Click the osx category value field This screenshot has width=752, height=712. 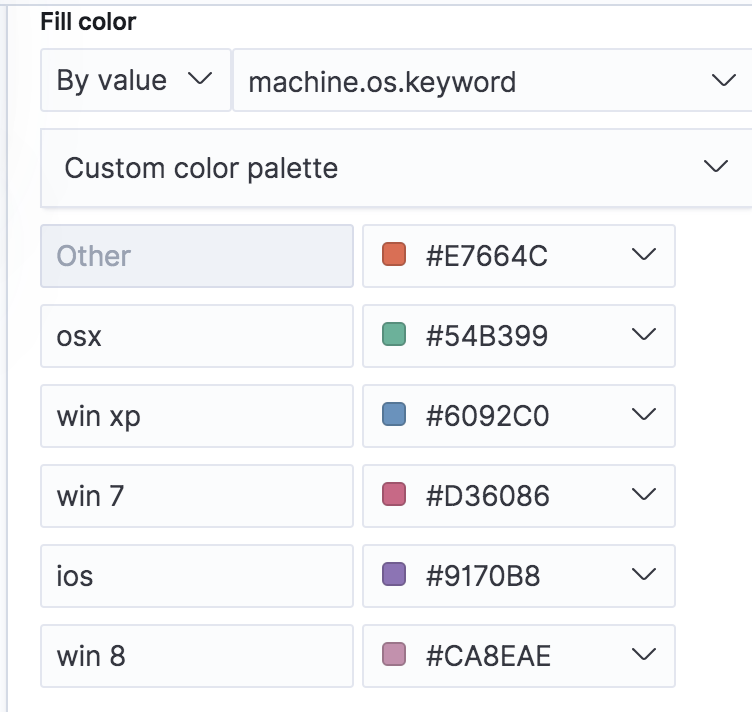196,335
